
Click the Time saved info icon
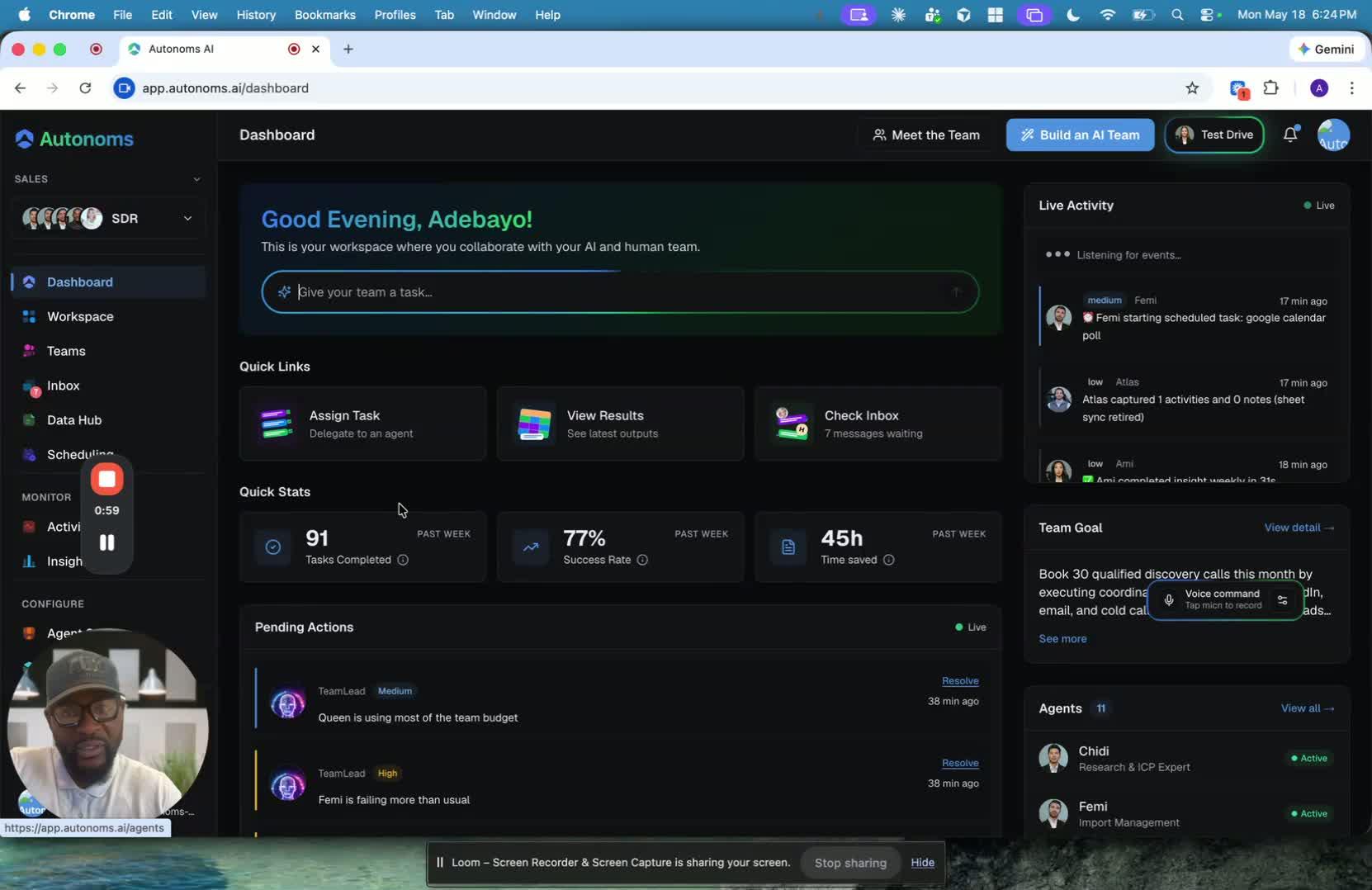tap(888, 560)
